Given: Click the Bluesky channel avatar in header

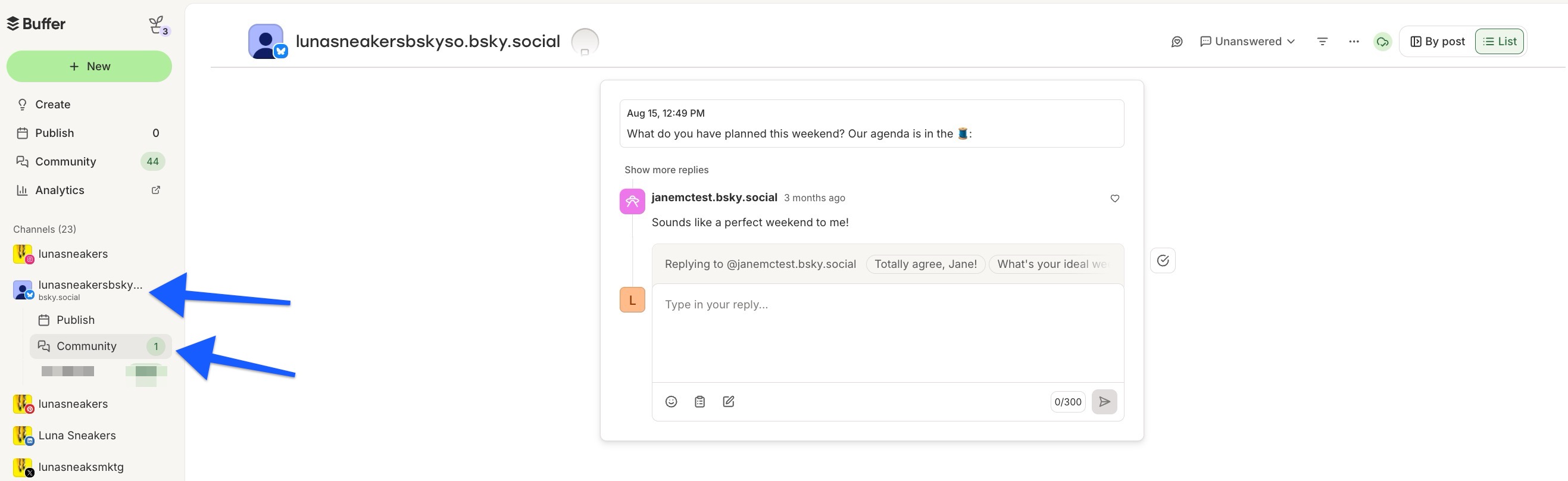Looking at the screenshot, I should click(x=267, y=42).
